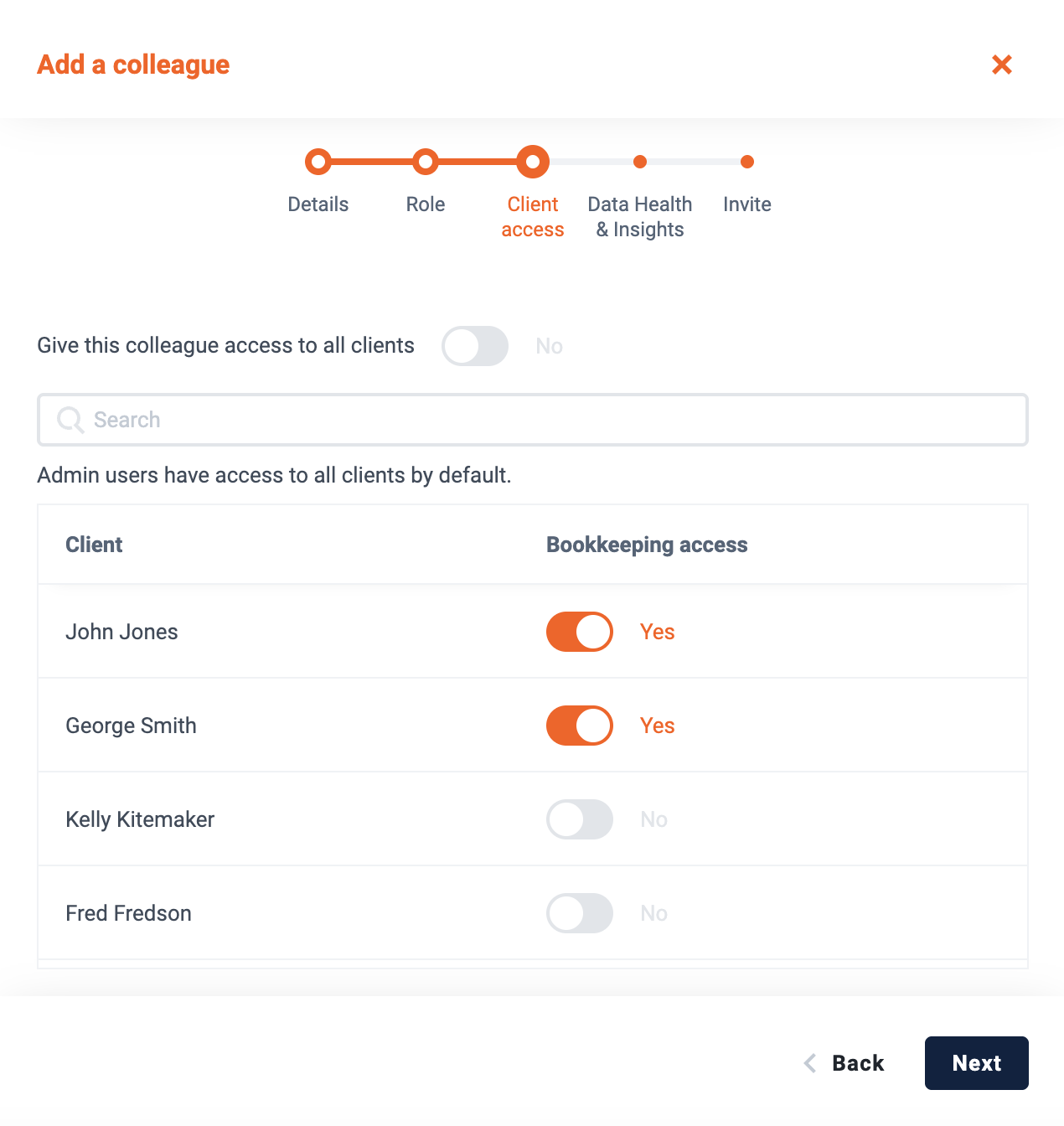Grant Fred Fredson bookkeeping access
Viewport: 1064px width, 1126px height.
pos(580,913)
